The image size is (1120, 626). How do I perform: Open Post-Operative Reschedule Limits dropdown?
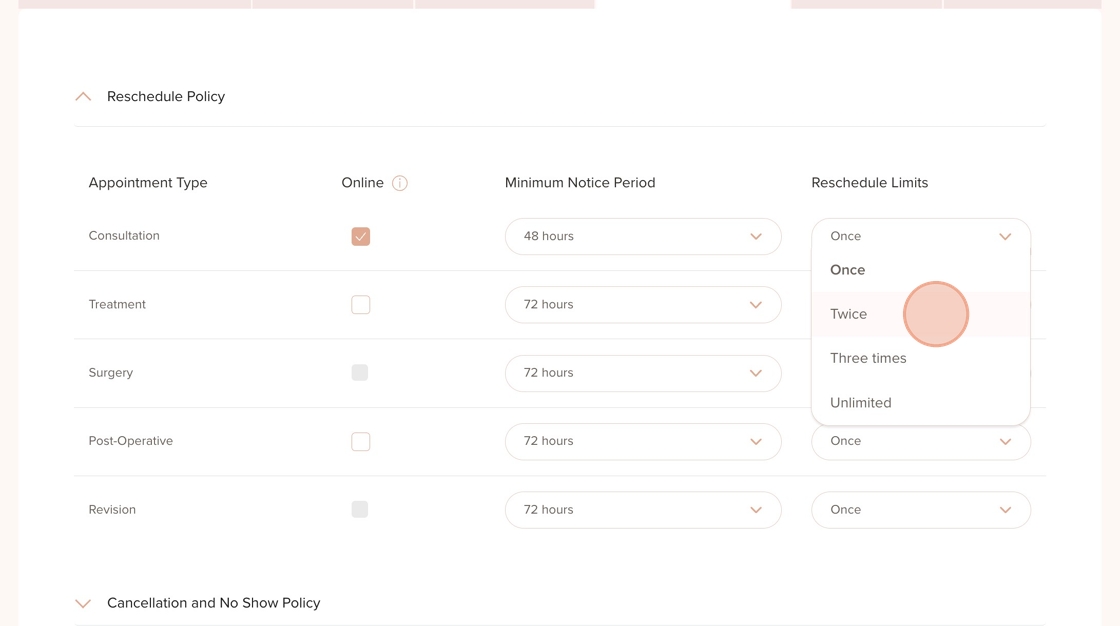tap(920, 441)
